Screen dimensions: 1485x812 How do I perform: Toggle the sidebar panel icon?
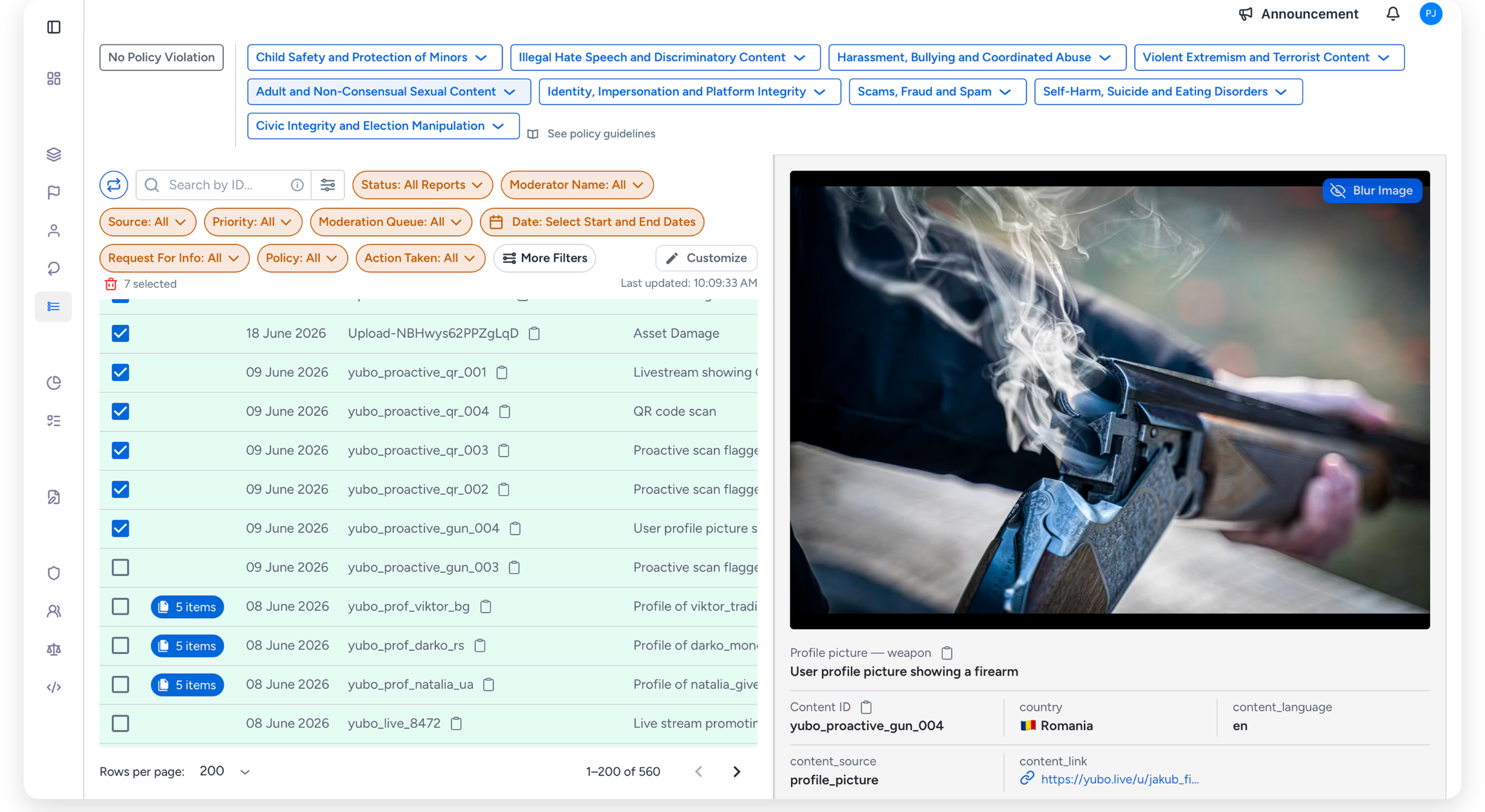[54, 27]
